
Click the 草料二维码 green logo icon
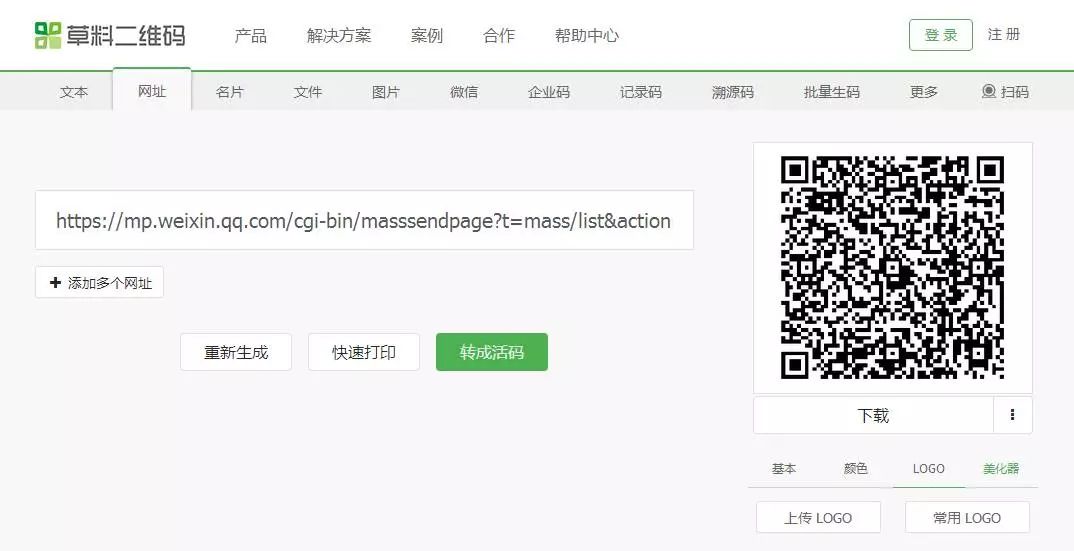coord(48,36)
